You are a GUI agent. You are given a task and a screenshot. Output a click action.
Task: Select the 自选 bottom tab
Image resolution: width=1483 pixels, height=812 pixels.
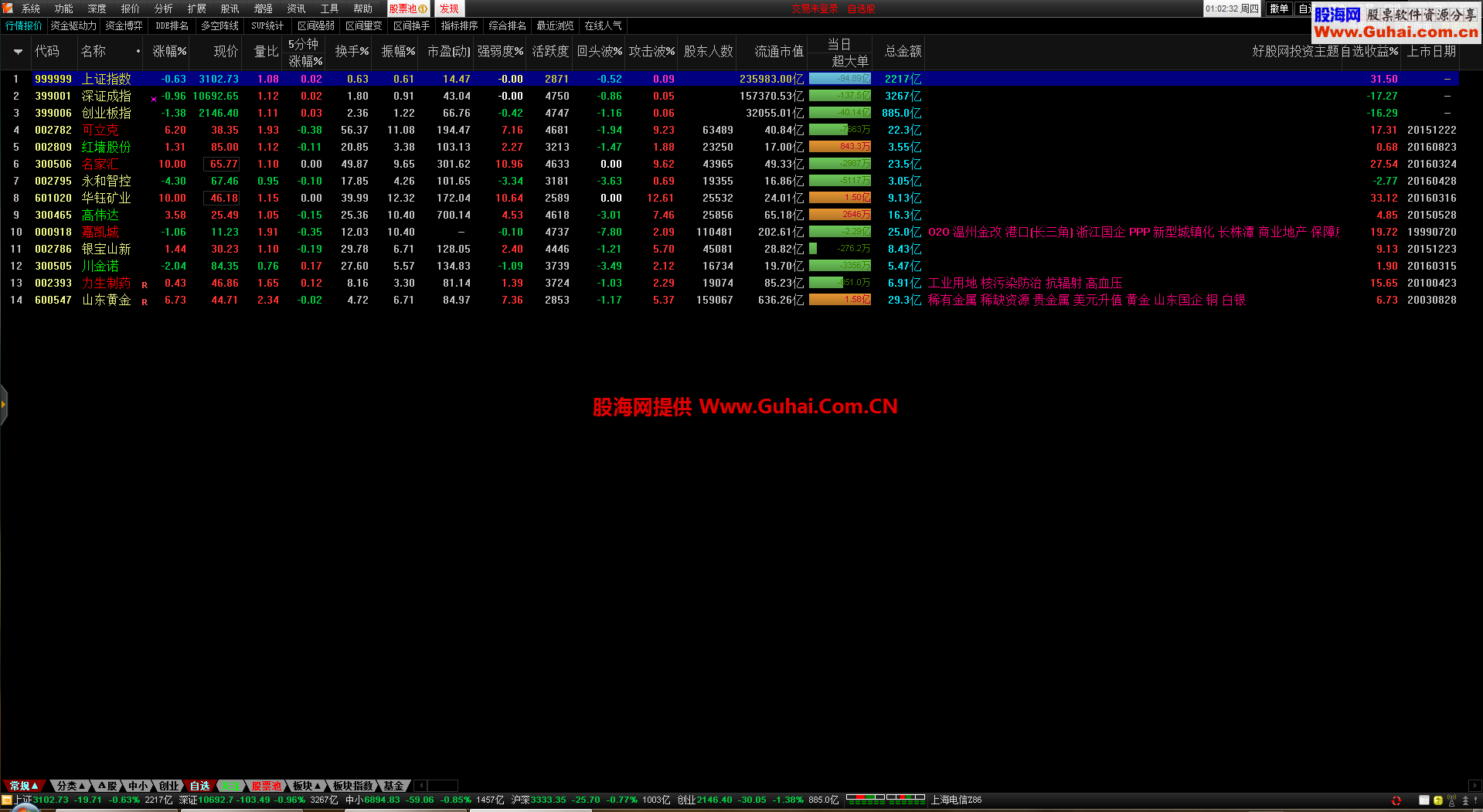(200, 786)
